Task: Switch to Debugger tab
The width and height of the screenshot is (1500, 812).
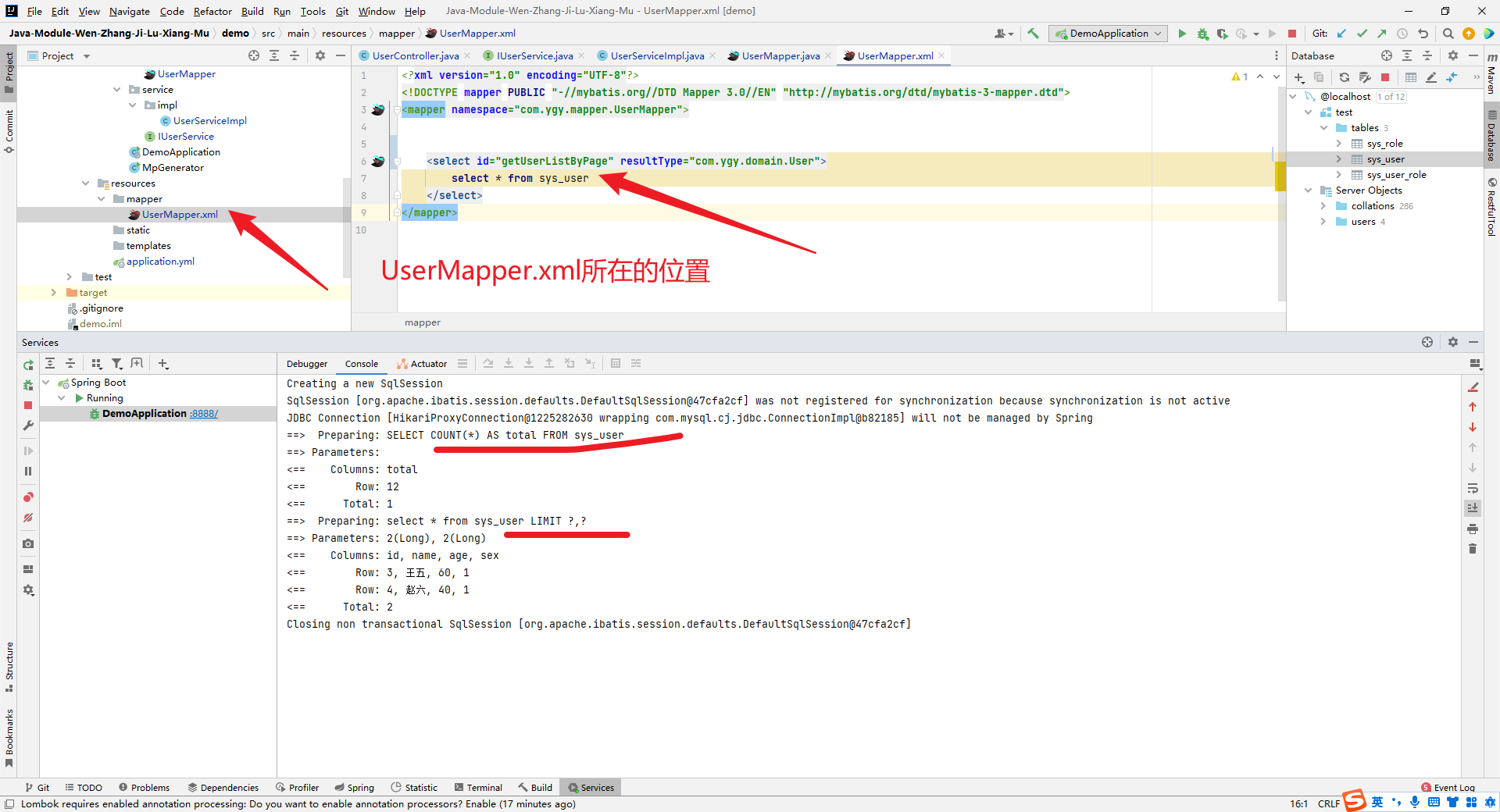Action: click(307, 364)
